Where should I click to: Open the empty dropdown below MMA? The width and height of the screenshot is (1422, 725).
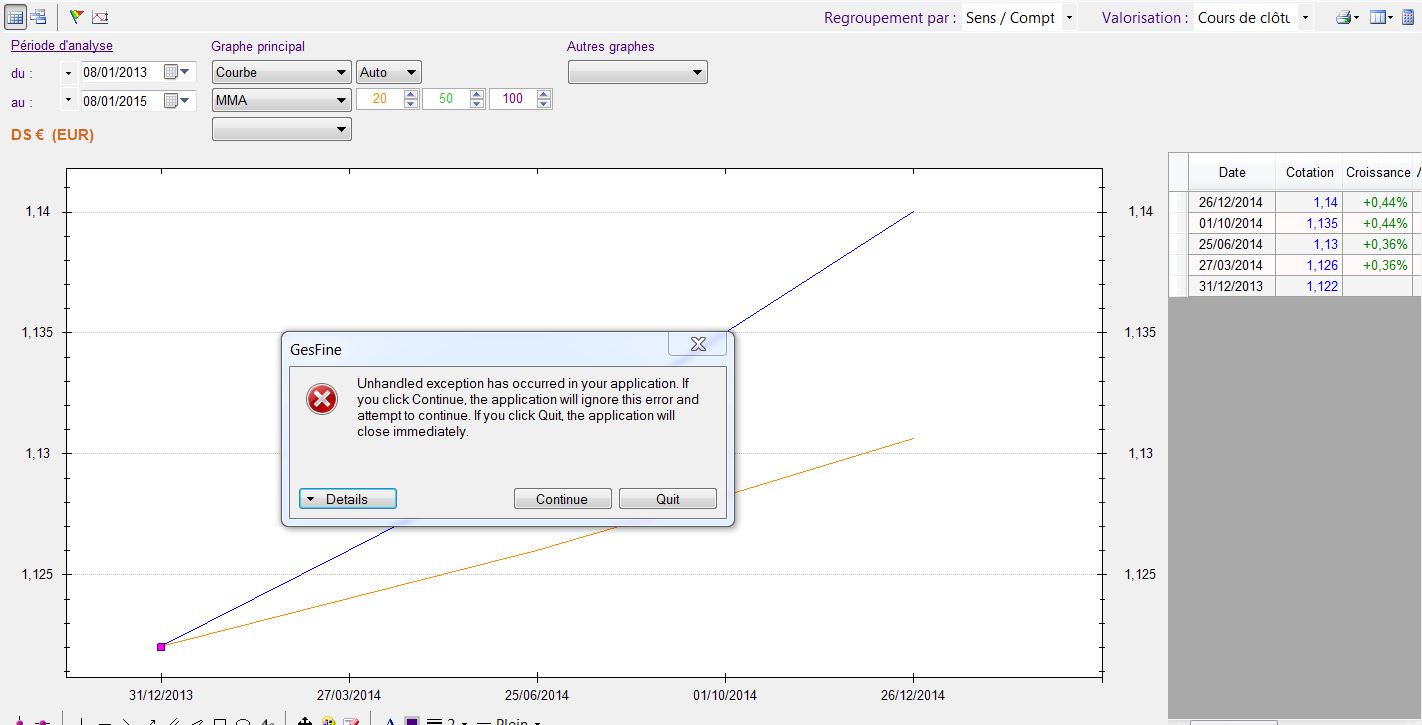point(281,129)
